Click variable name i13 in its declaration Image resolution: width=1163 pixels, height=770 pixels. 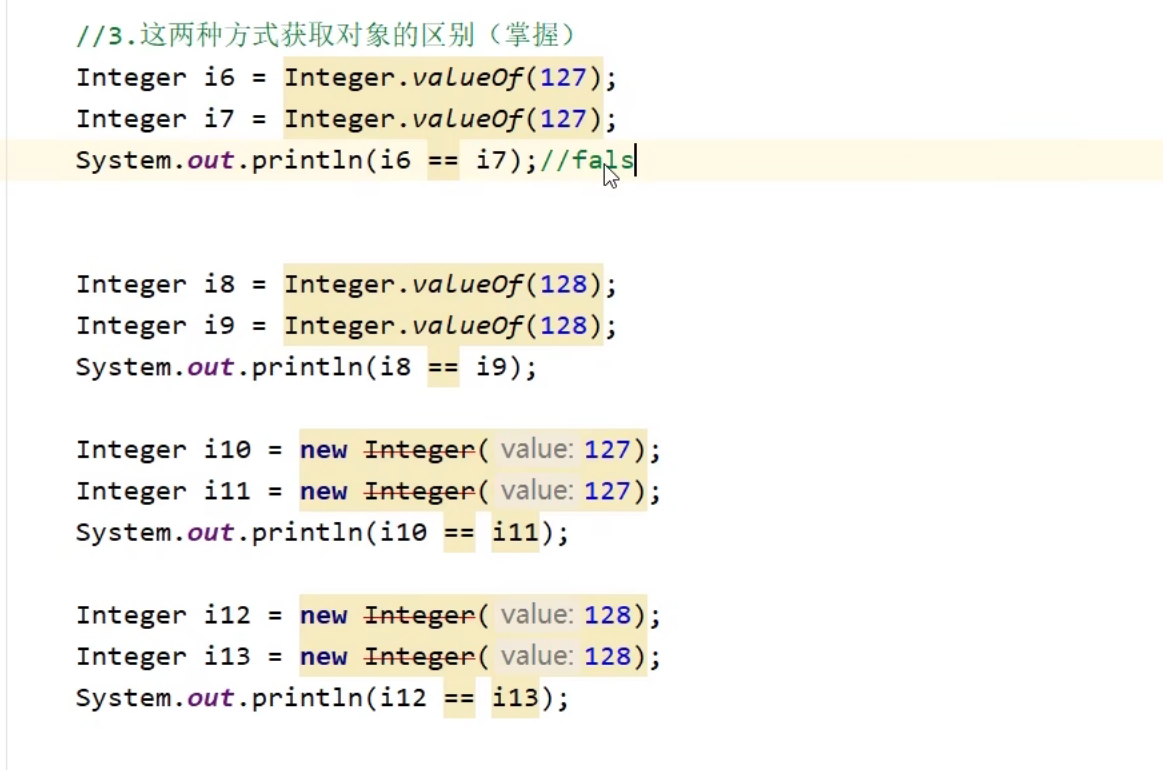coord(228,657)
